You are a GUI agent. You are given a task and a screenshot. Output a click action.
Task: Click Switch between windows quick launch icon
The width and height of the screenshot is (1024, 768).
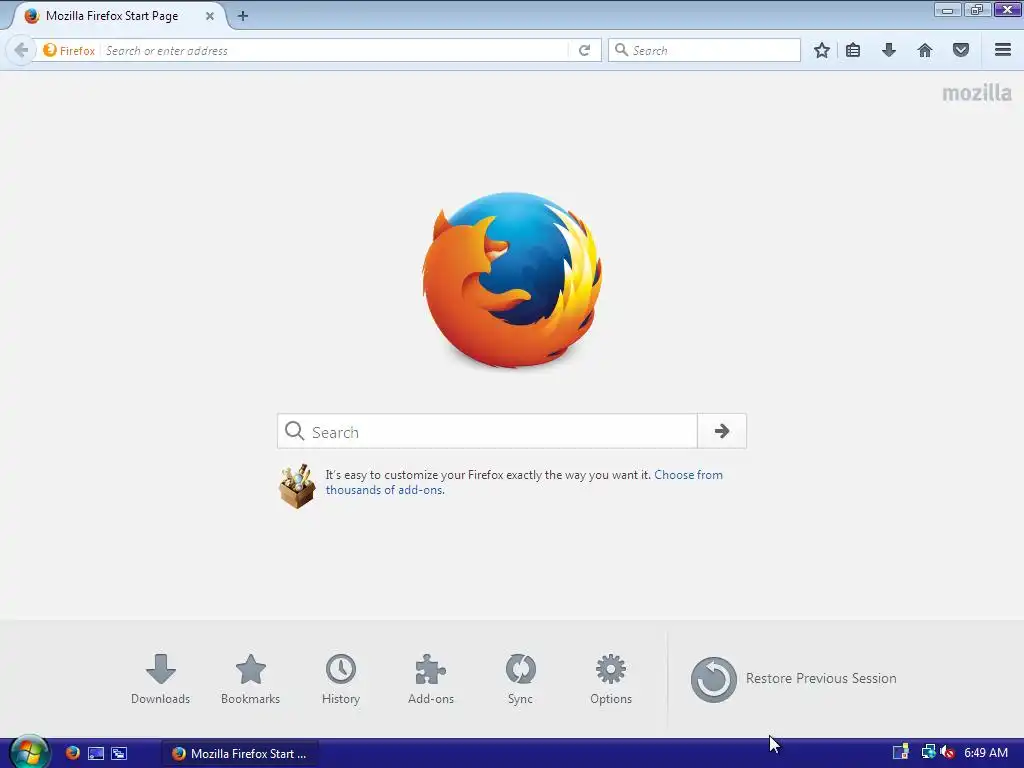tap(119, 753)
